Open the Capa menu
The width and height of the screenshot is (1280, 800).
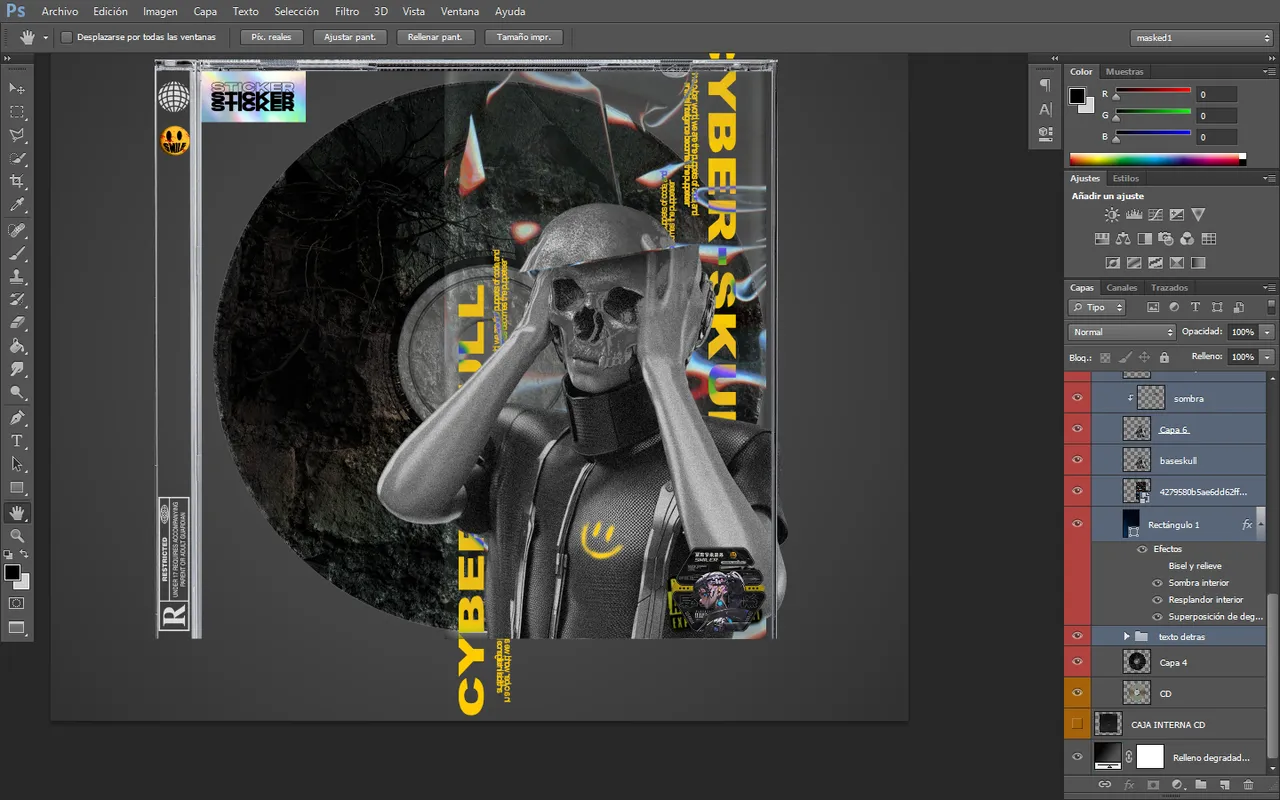pyautogui.click(x=205, y=12)
